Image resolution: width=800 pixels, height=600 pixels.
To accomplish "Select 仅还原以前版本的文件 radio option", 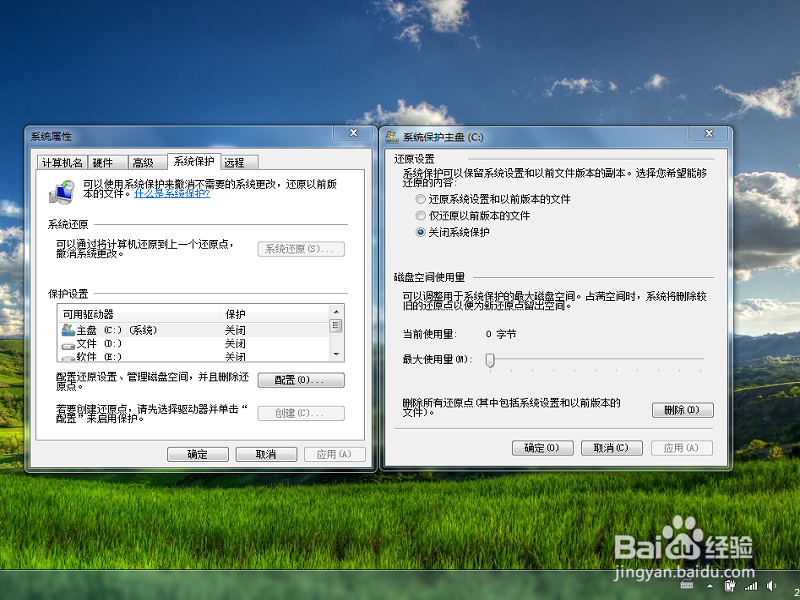I will pos(420,215).
